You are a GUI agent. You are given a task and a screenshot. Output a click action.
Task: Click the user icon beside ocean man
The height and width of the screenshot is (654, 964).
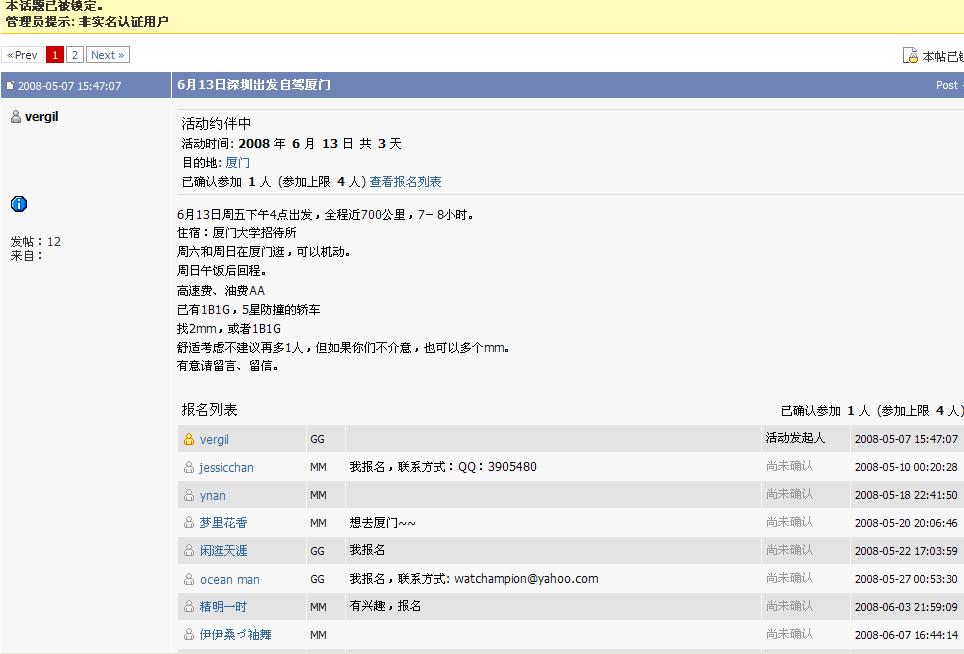189,579
